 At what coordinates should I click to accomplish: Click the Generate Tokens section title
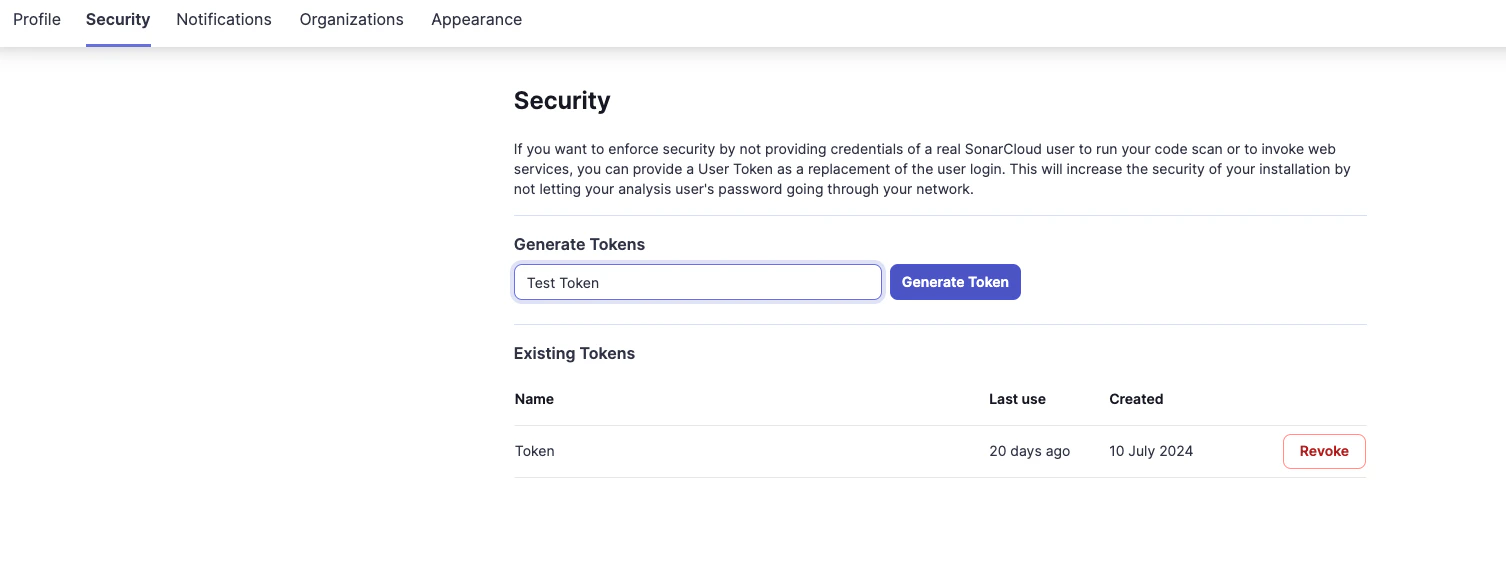pyautogui.click(x=579, y=244)
